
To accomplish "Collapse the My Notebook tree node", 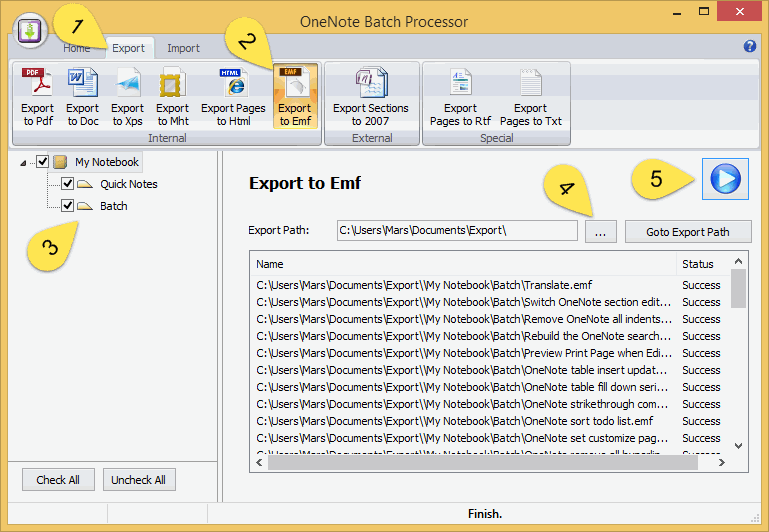I will point(23,163).
